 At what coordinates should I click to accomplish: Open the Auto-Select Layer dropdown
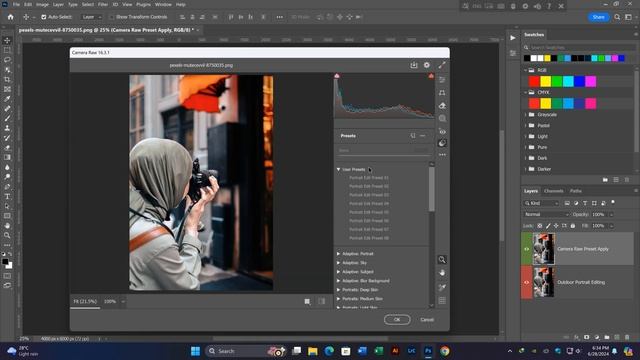[91, 17]
